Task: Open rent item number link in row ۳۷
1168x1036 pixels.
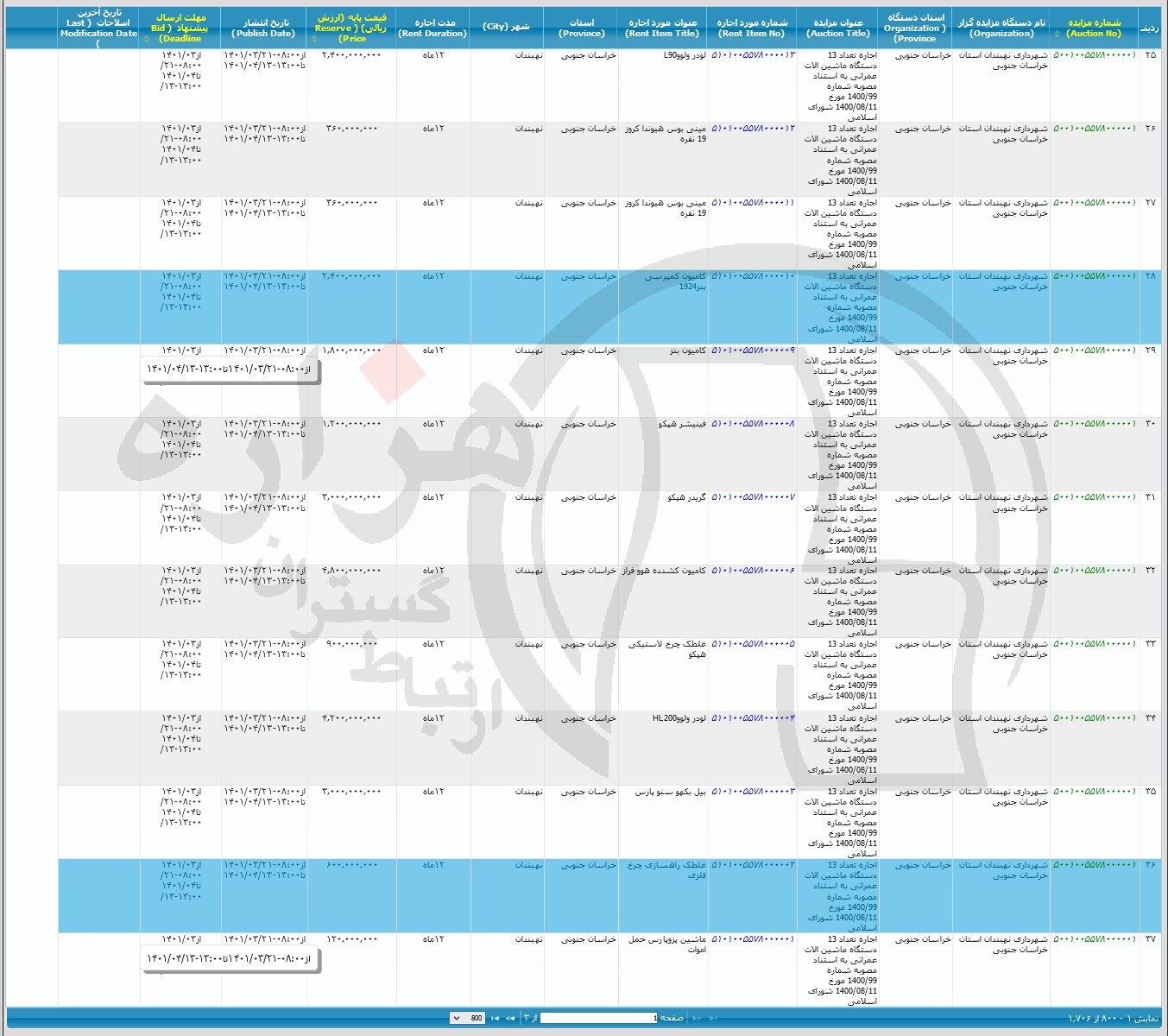Action: [753, 939]
